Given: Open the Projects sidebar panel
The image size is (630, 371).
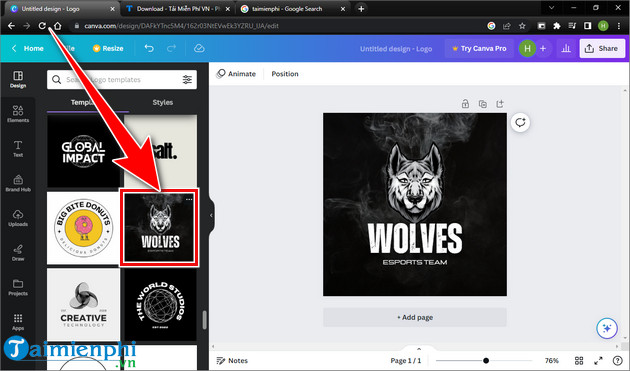Looking at the screenshot, I should click(18, 287).
